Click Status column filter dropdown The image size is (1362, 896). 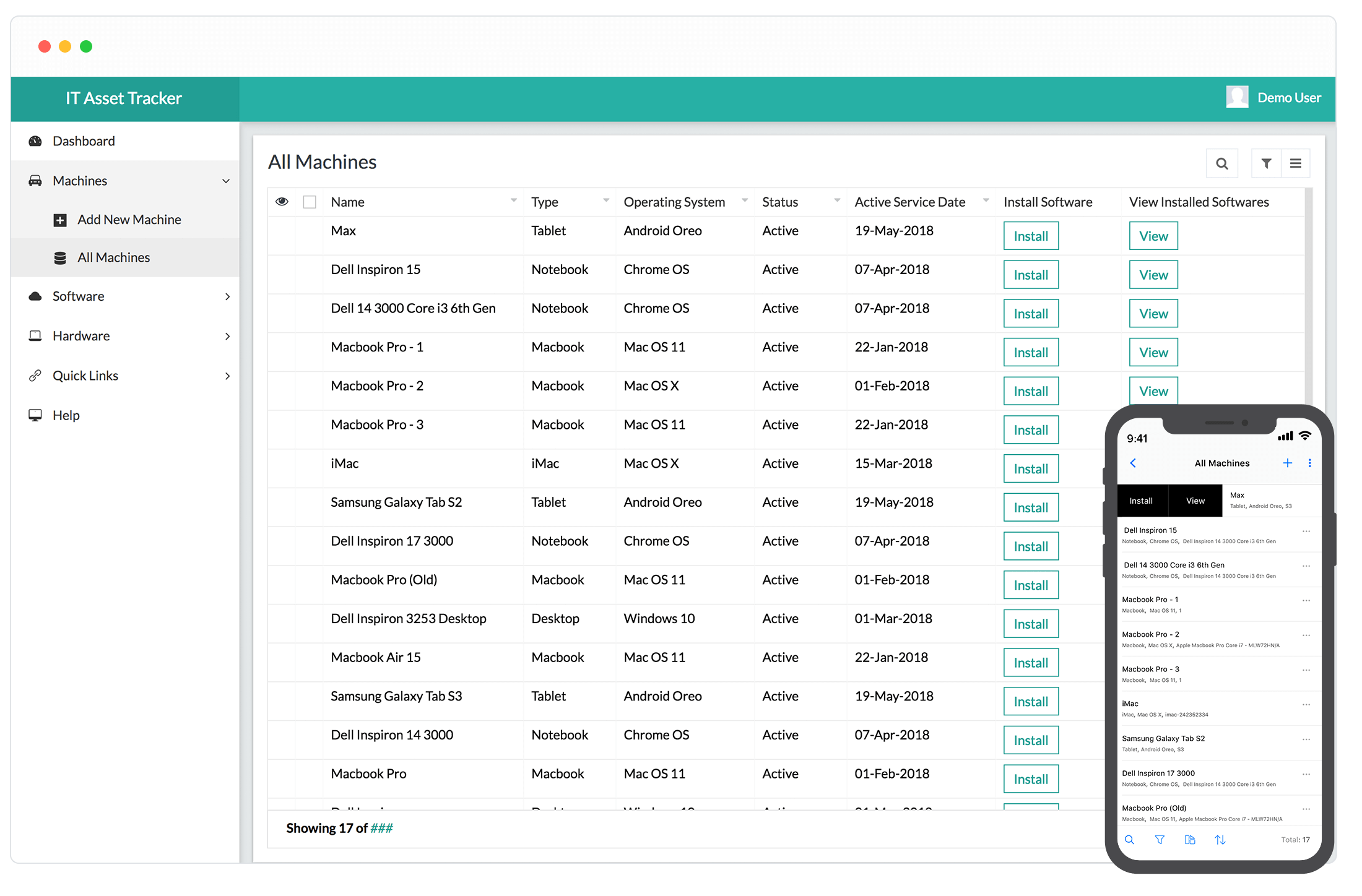835,201
